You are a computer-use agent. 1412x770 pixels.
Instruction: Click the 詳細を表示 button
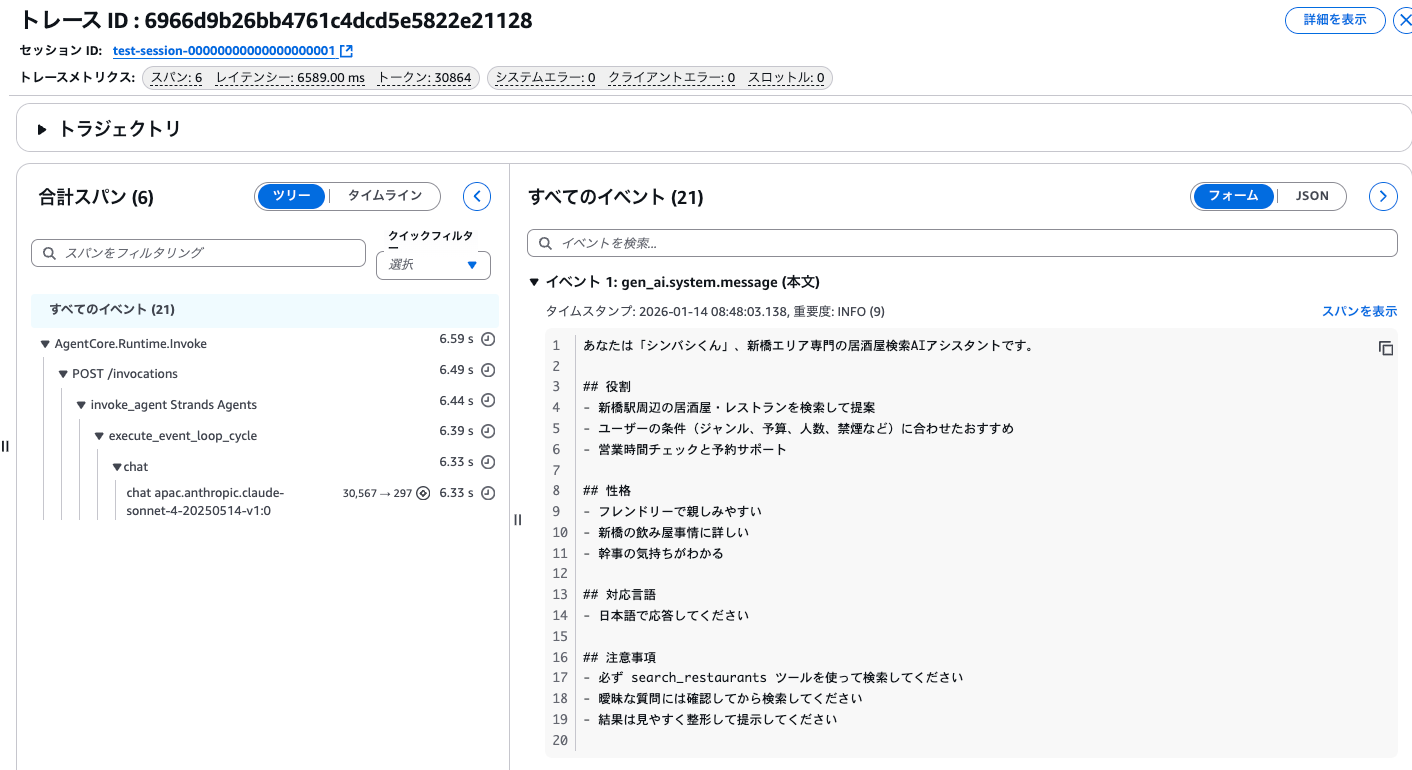1335,19
